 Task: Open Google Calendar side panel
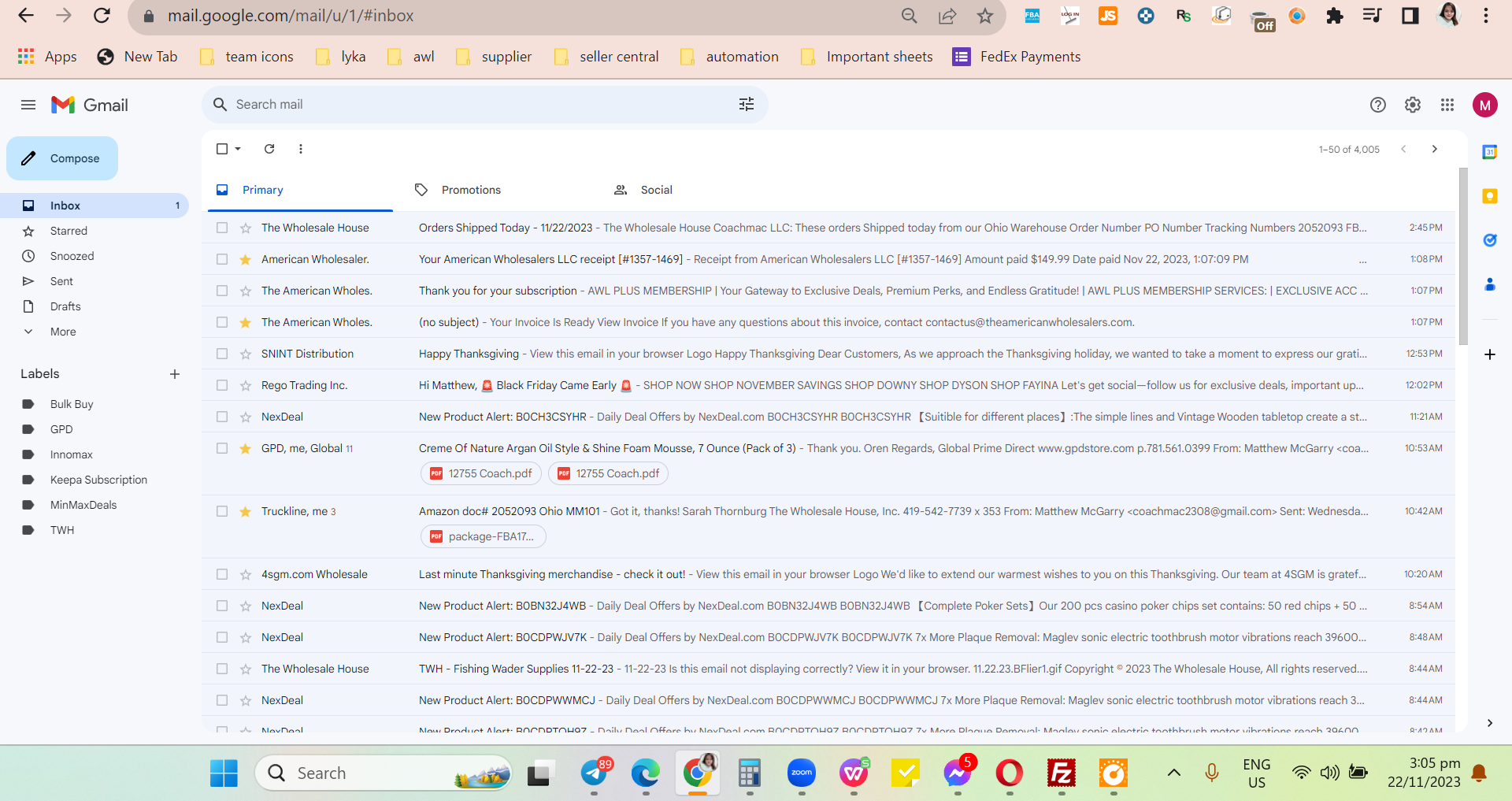(1490, 152)
